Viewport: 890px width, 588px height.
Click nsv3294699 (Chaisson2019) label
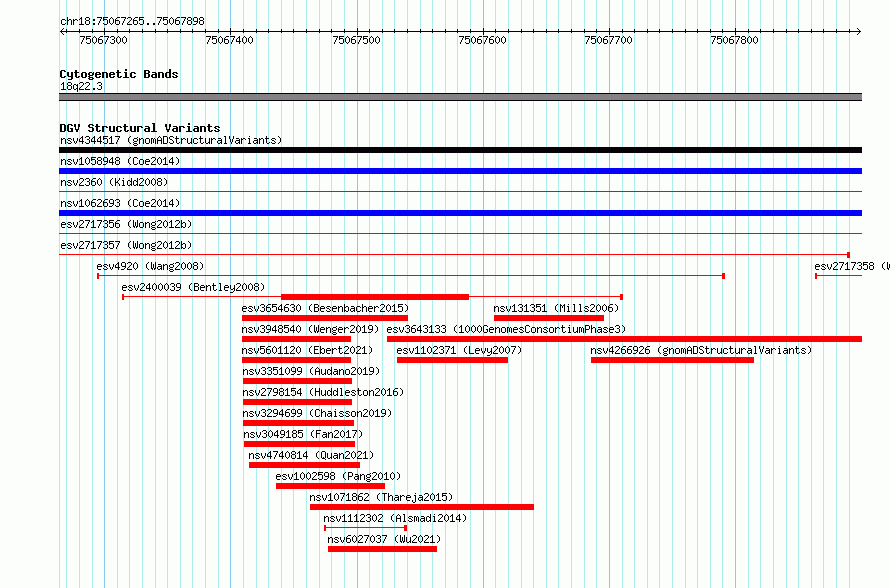point(317,413)
